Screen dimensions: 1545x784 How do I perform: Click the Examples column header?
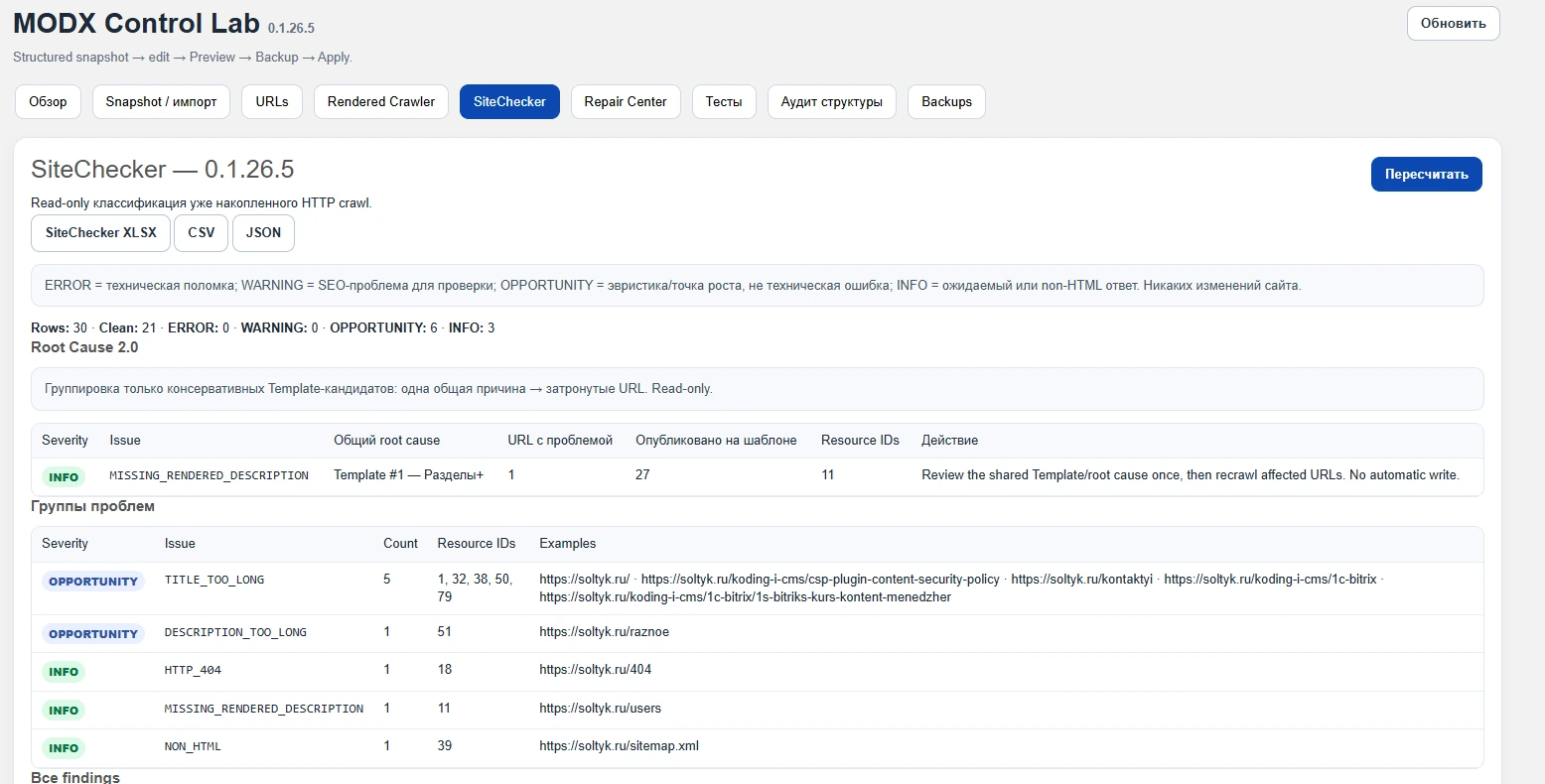[567, 544]
